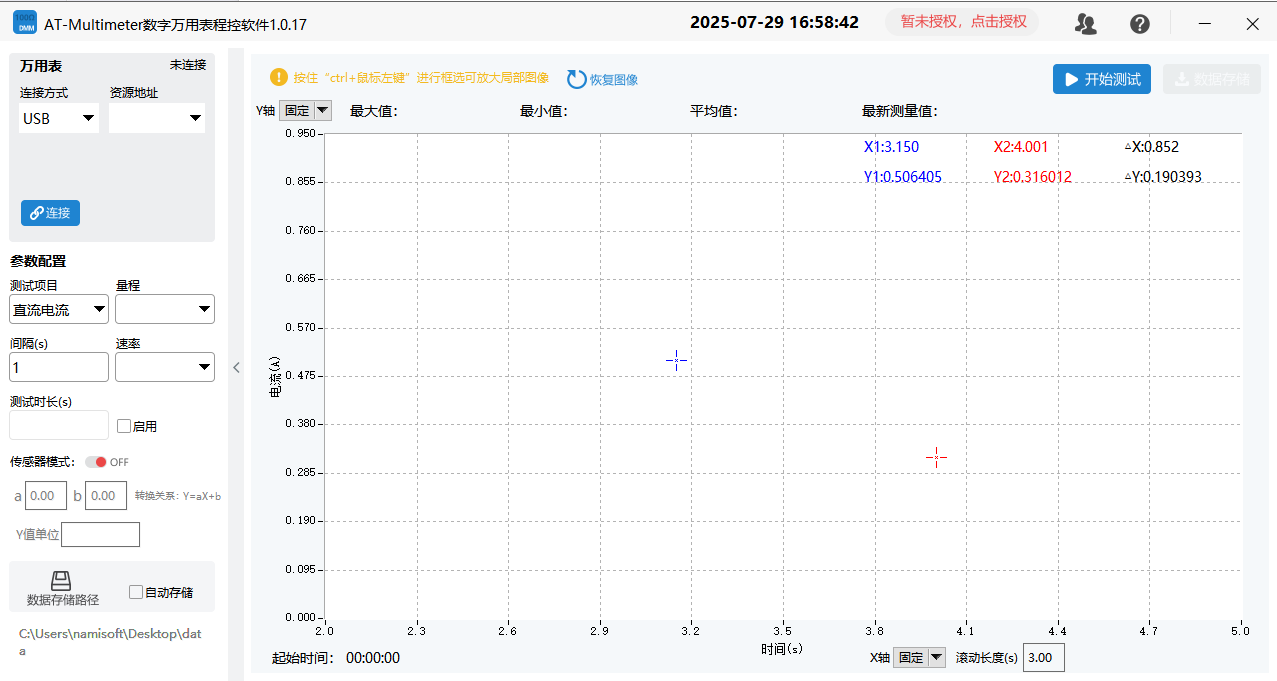Toggle the sensor mode switch
The image size is (1277, 681).
(97, 462)
